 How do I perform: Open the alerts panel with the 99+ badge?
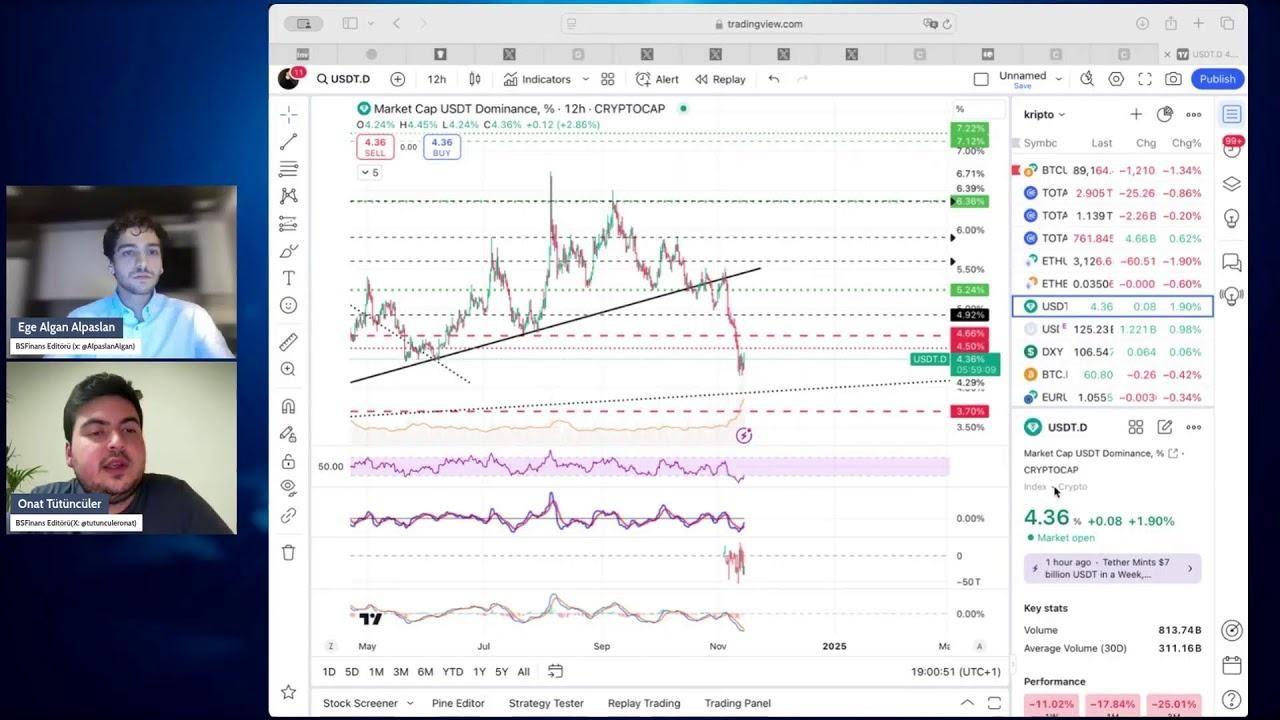click(1232, 148)
